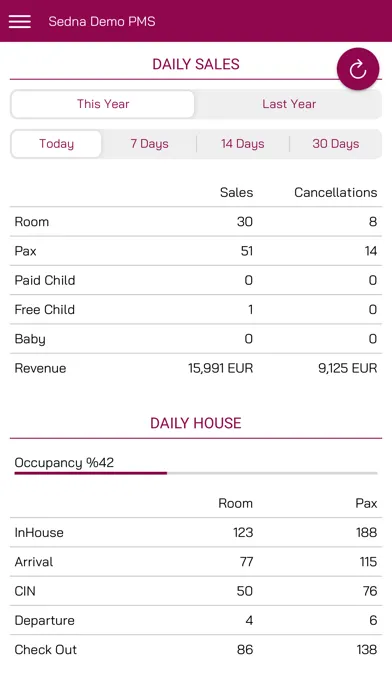Tap the Arrival row in Daily House
This screenshot has width=392, height=696.
pos(196,562)
